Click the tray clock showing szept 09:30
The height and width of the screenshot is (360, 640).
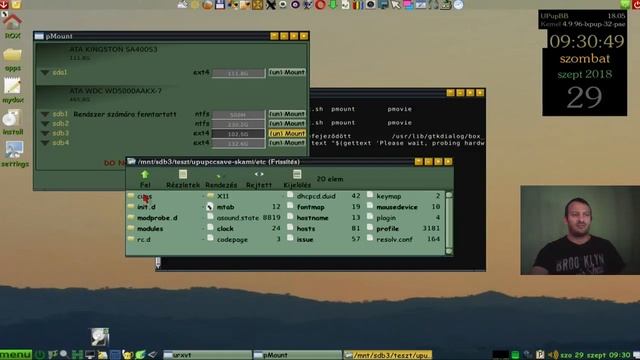click(x=595, y=355)
